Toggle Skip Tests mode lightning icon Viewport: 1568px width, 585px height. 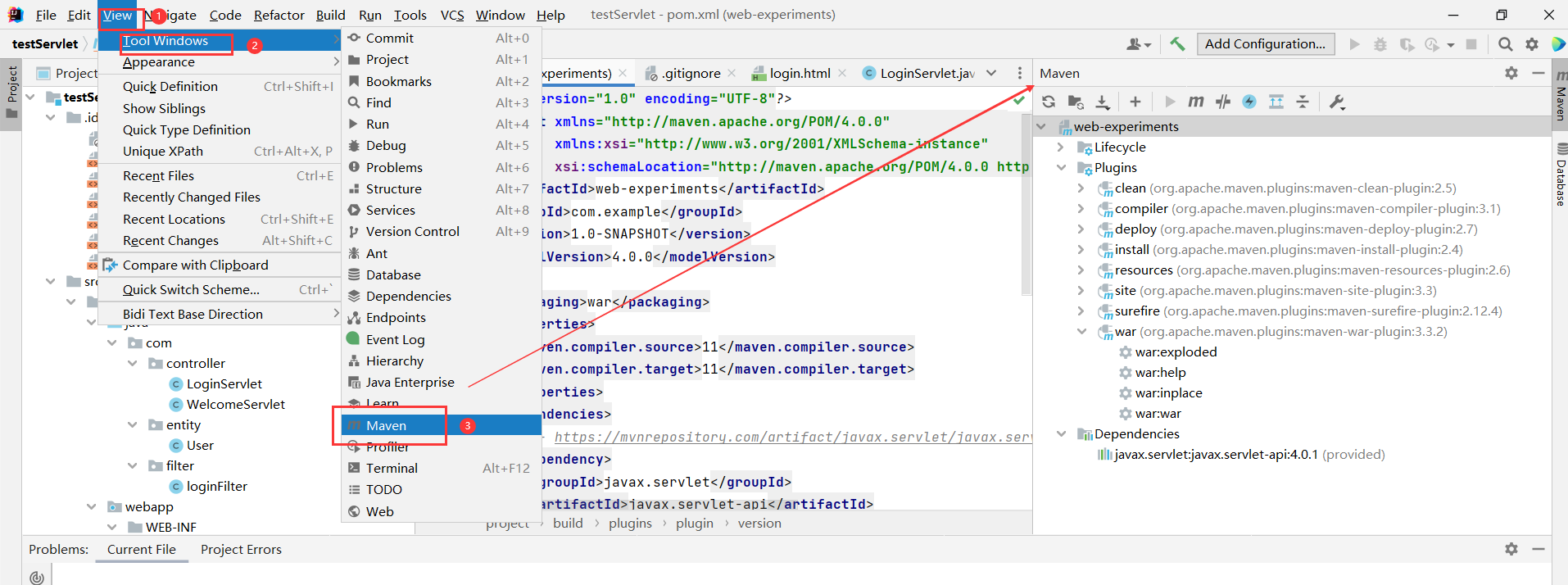point(1249,102)
